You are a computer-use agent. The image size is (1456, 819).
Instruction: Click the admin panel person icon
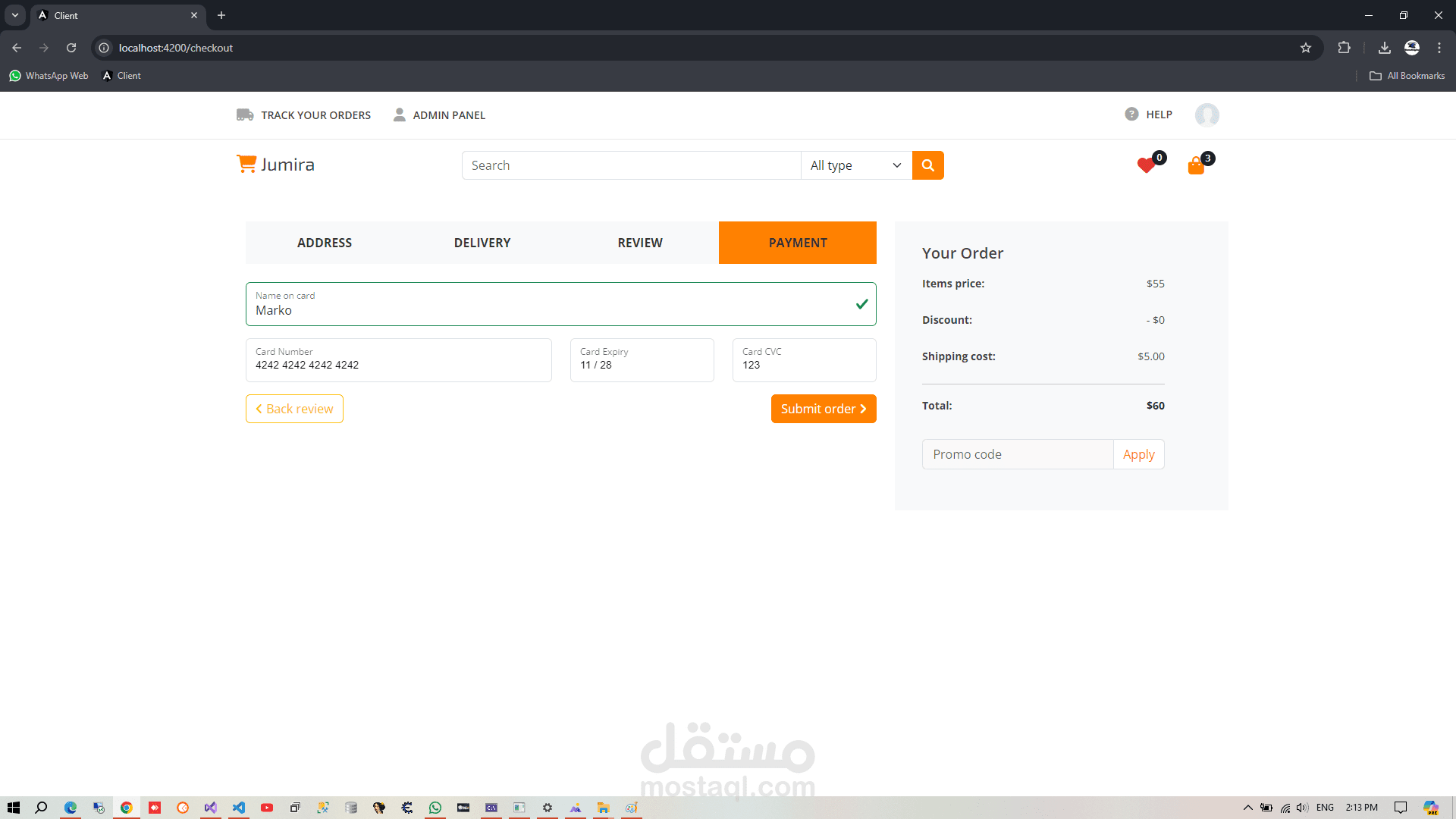click(x=400, y=115)
